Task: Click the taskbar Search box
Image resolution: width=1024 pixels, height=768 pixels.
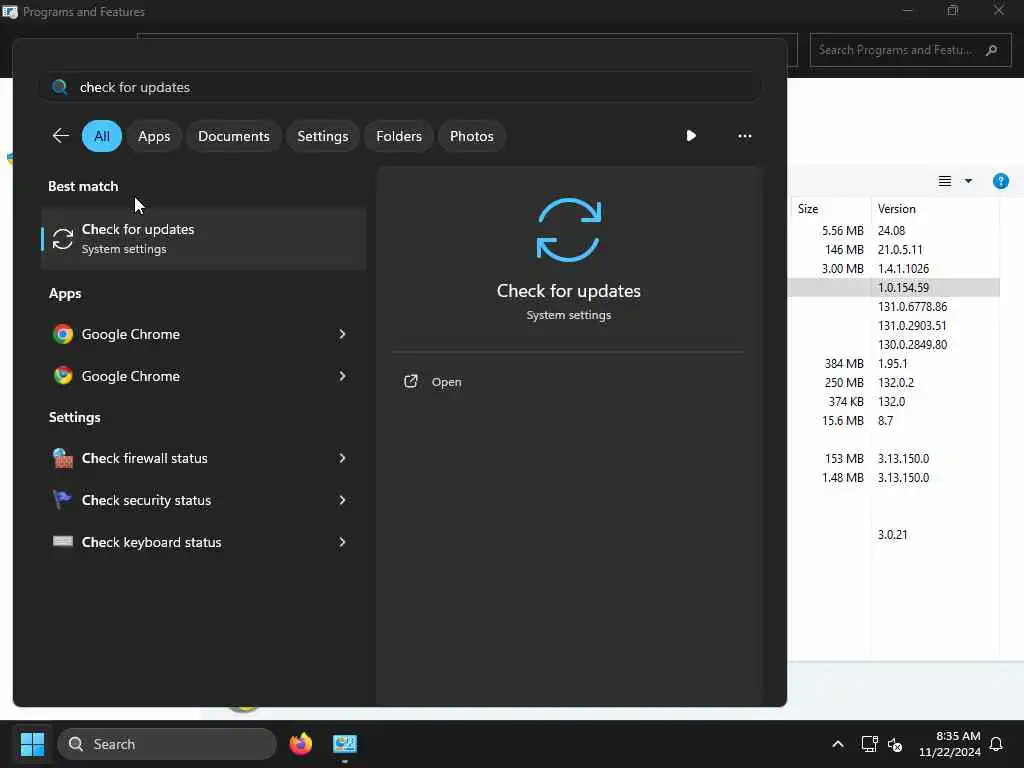Action: (x=167, y=744)
